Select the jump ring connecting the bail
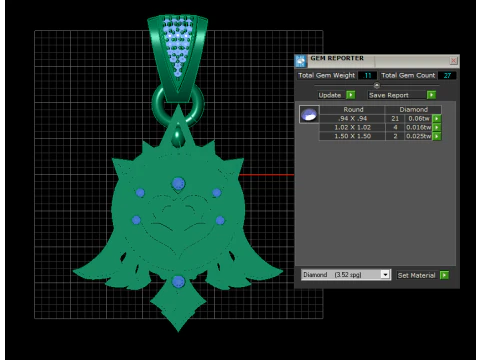The image size is (480, 360). (x=178, y=106)
